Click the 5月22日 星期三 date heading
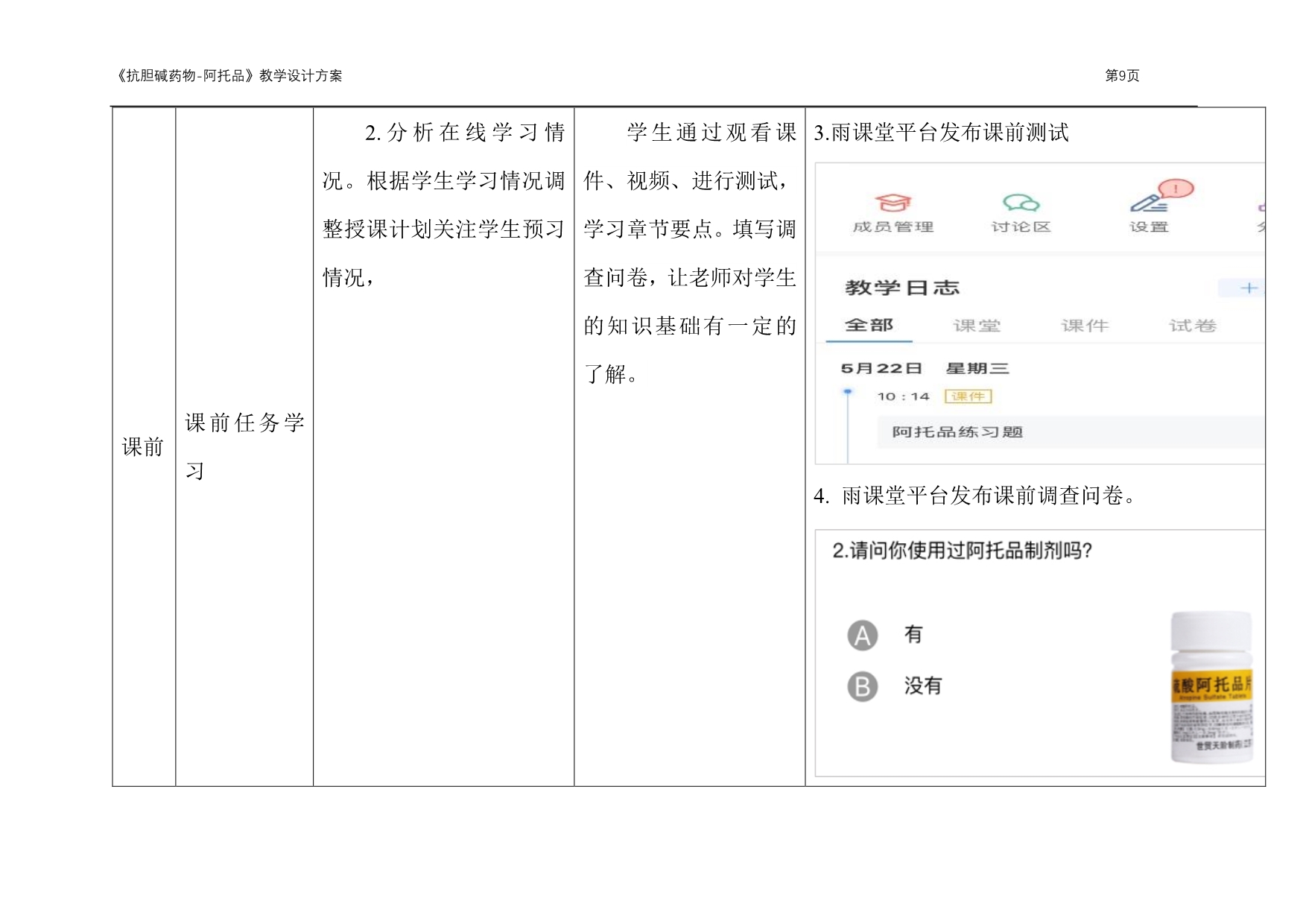The width and height of the screenshot is (1306, 924). tap(925, 368)
